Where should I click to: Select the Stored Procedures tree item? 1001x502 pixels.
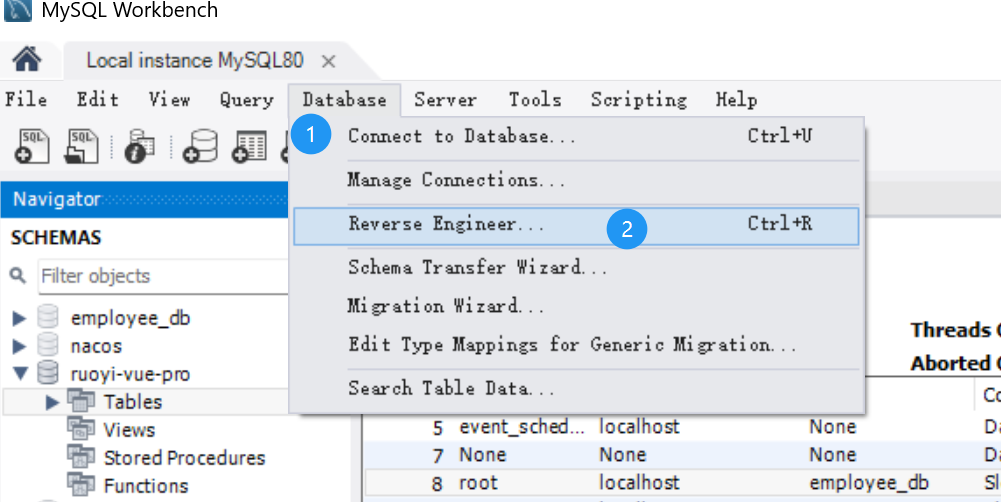(x=184, y=458)
